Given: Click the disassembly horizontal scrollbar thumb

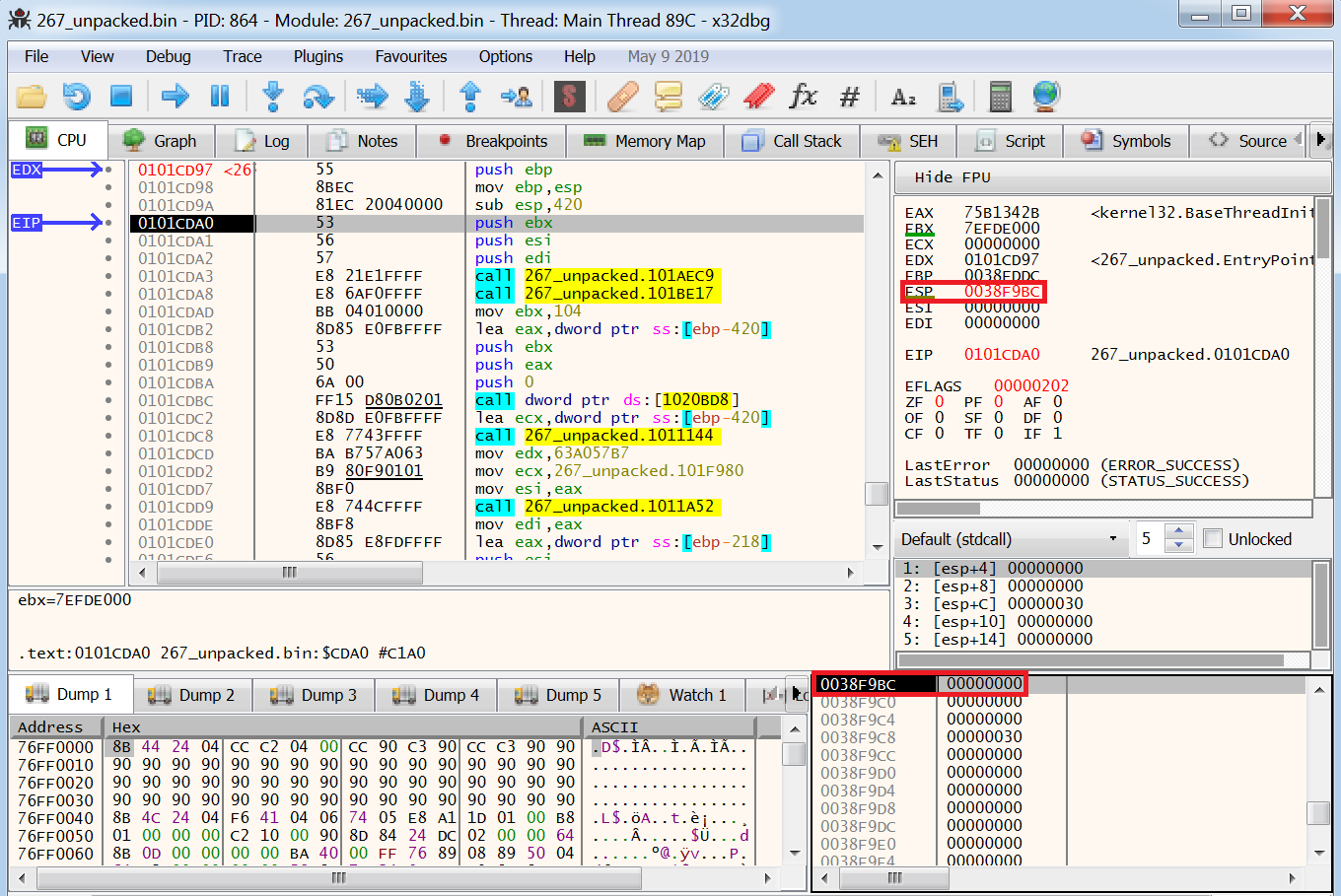Looking at the screenshot, I should point(289,573).
